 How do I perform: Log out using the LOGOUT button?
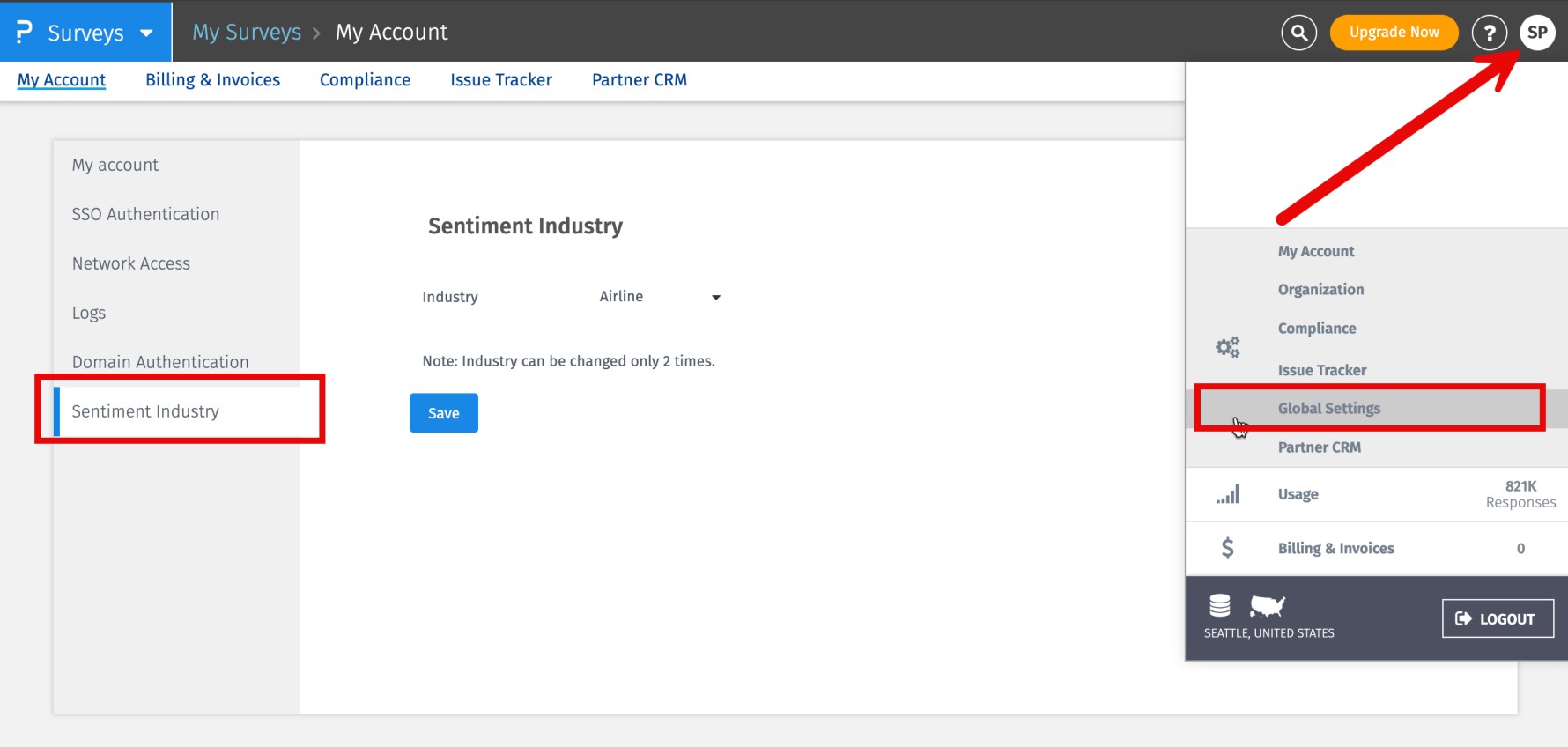click(x=1497, y=618)
